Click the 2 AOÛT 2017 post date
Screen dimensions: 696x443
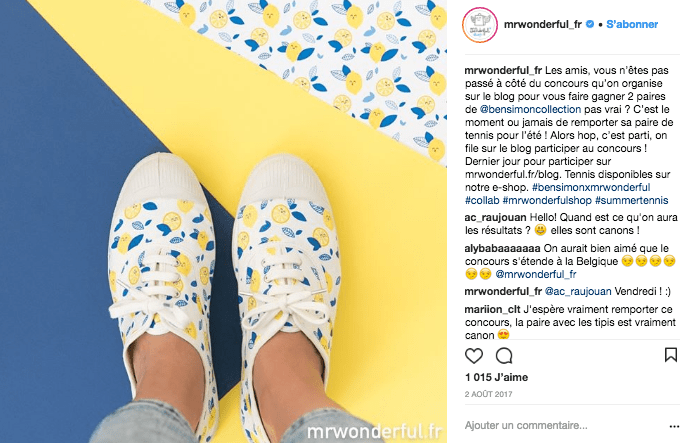[x=488, y=394]
